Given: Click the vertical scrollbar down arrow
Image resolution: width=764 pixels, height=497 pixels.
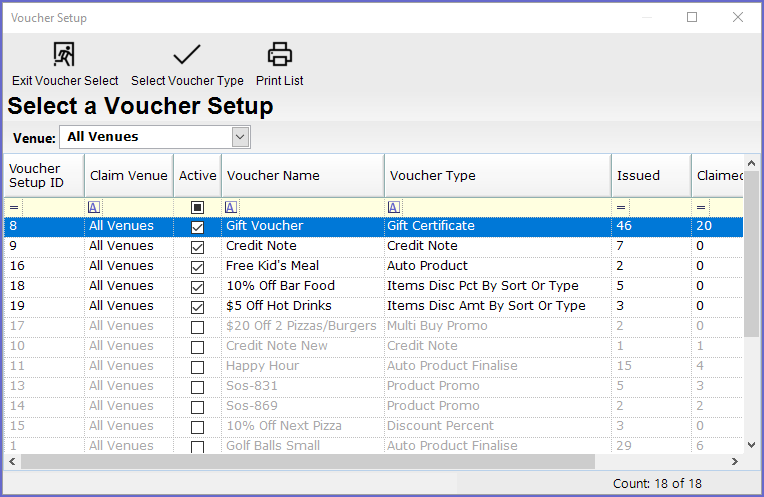Looking at the screenshot, I should point(751,446).
